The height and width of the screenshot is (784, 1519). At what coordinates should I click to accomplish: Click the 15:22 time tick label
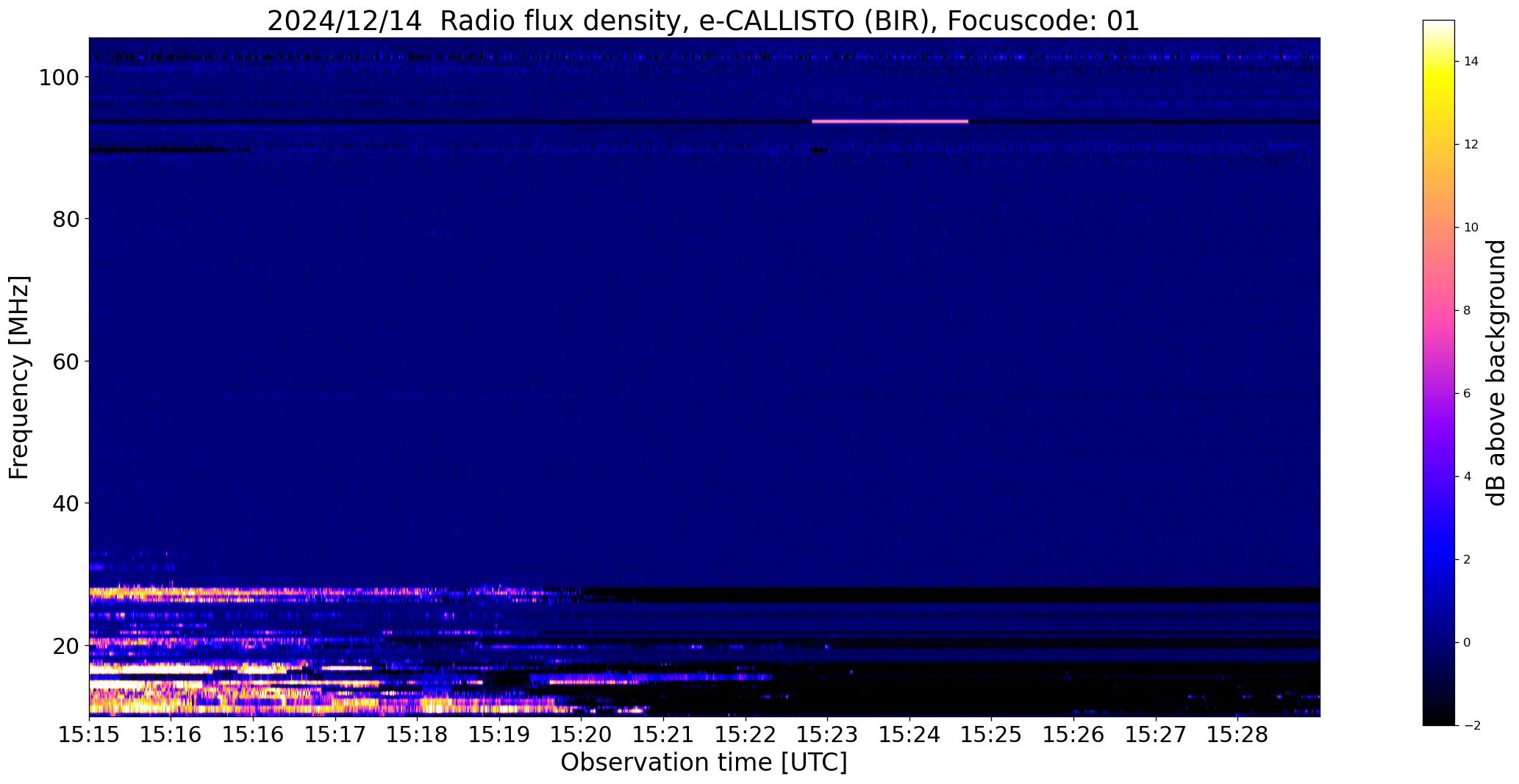point(746,734)
